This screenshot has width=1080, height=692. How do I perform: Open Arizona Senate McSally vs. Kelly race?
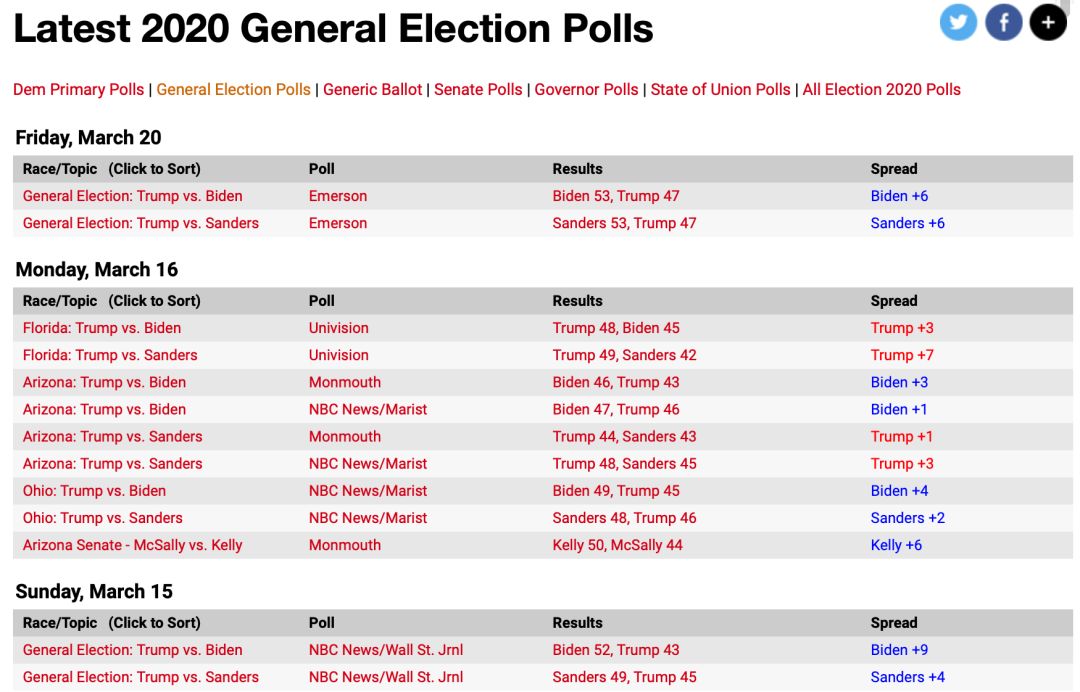(132, 545)
